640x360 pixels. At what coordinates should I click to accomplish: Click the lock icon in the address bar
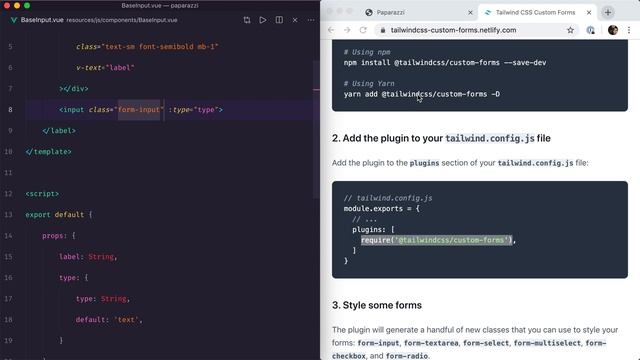point(382,30)
